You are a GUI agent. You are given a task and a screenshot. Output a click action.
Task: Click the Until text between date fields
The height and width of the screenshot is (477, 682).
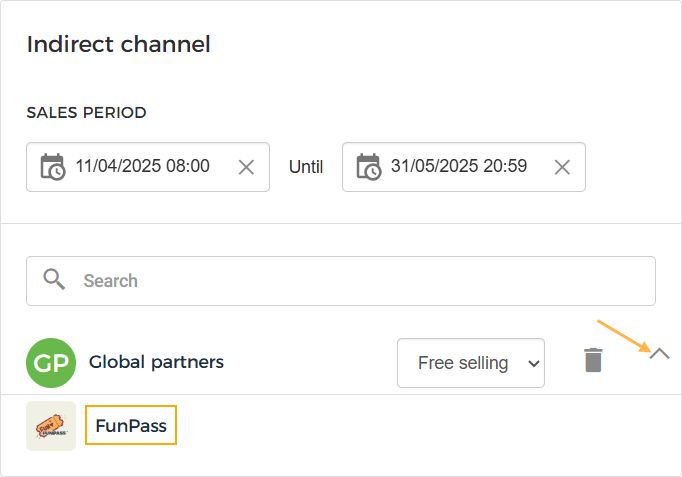coord(306,167)
